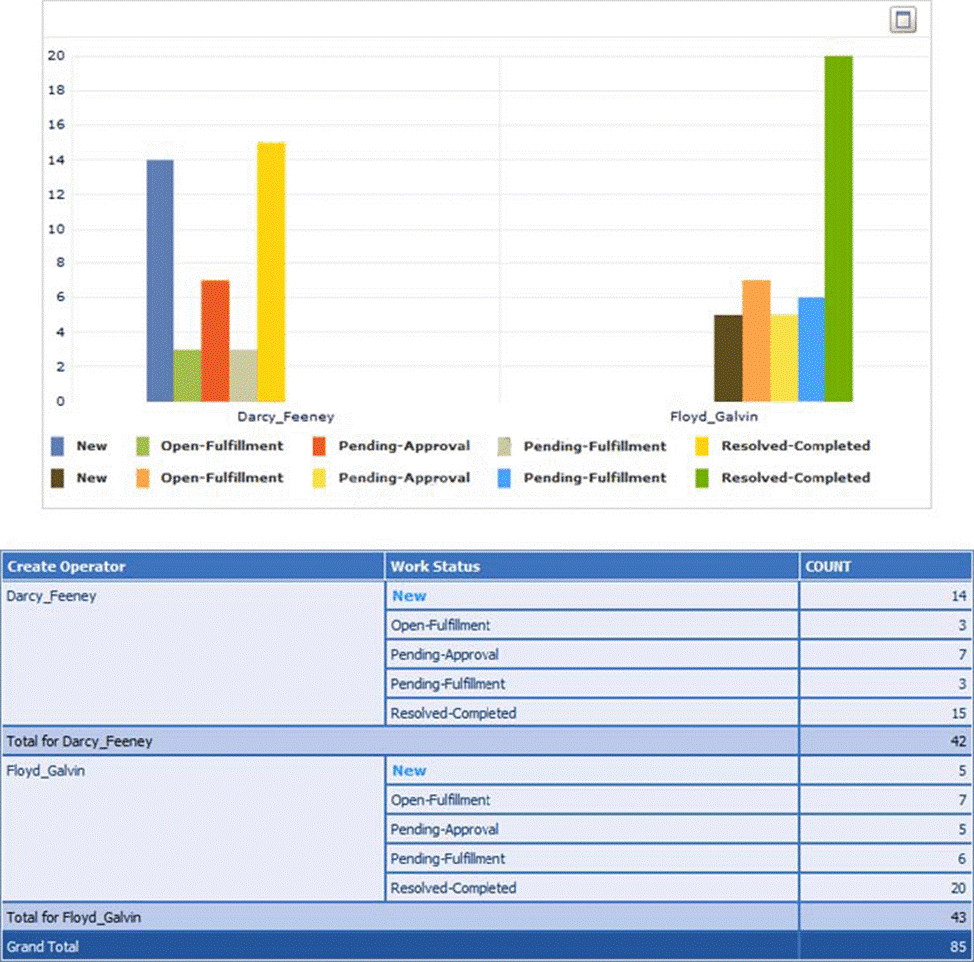Click the blue New legend swatch
Viewport: 974px width, 962px height.
58,446
